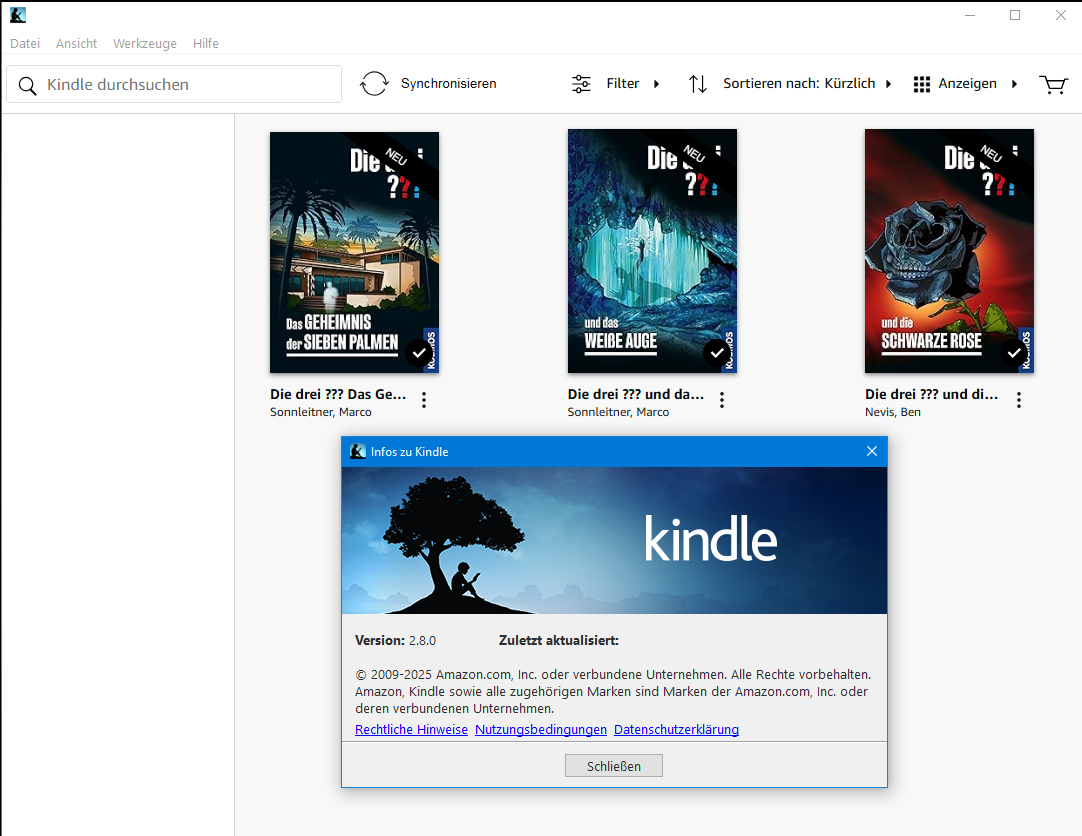Click the grid view Anzeigen icon
The width and height of the screenshot is (1082, 836).
coord(922,84)
